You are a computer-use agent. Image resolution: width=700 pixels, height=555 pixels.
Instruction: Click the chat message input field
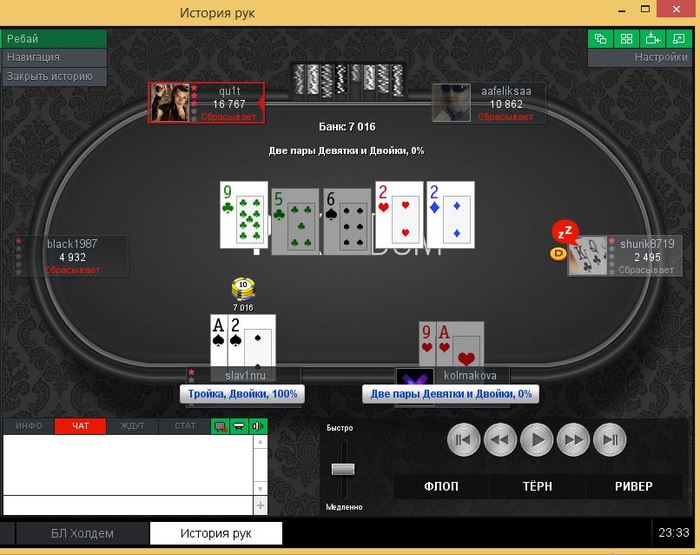tap(128, 505)
